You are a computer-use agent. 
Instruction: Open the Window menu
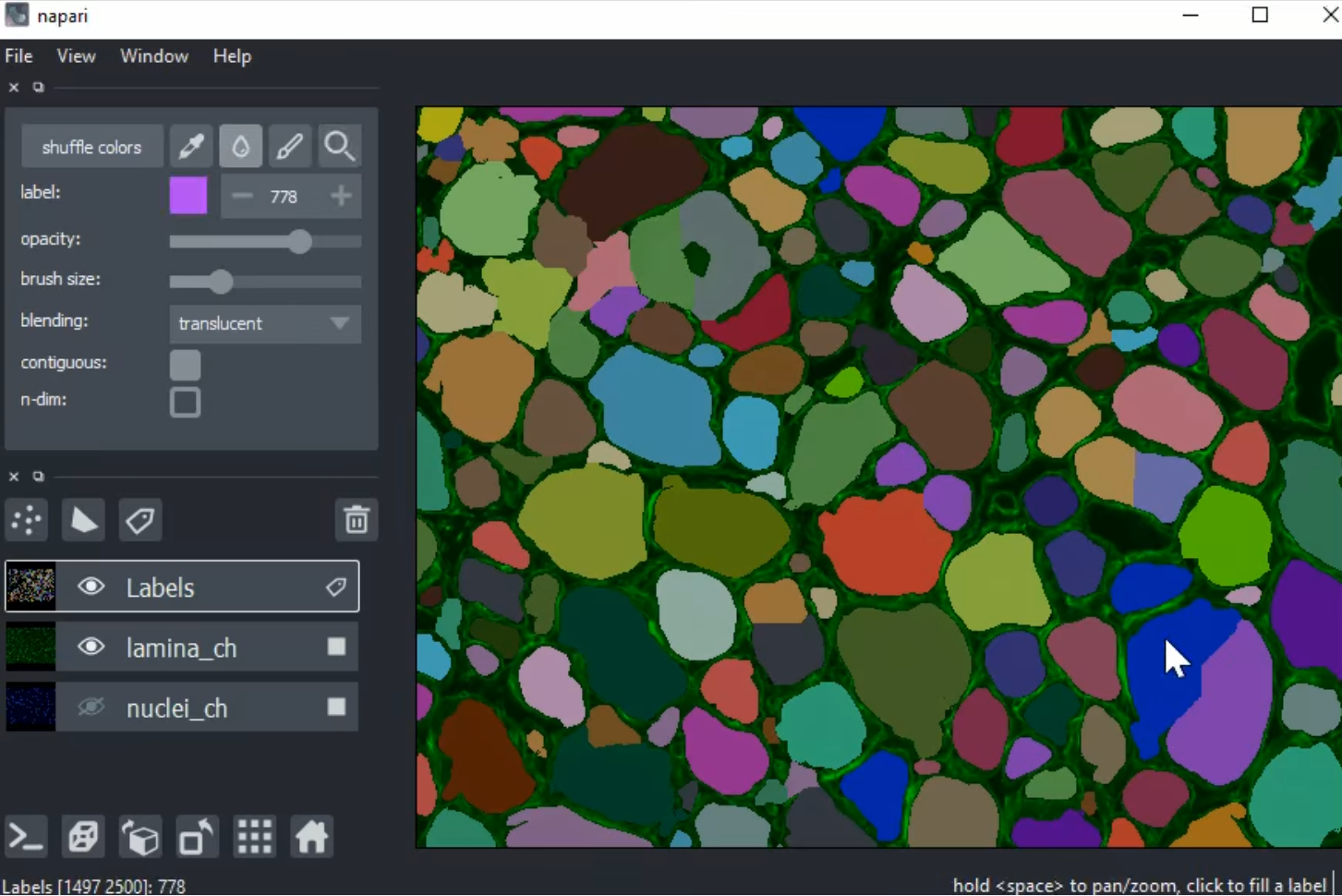point(153,56)
